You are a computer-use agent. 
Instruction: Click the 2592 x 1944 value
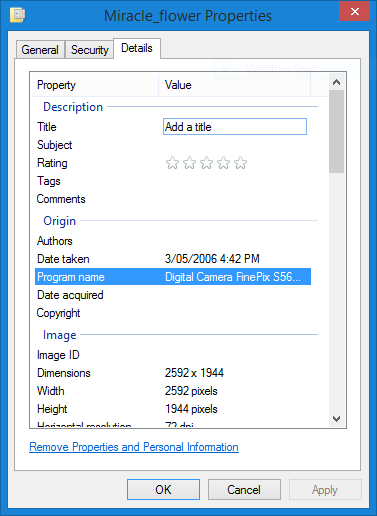[x=194, y=373]
